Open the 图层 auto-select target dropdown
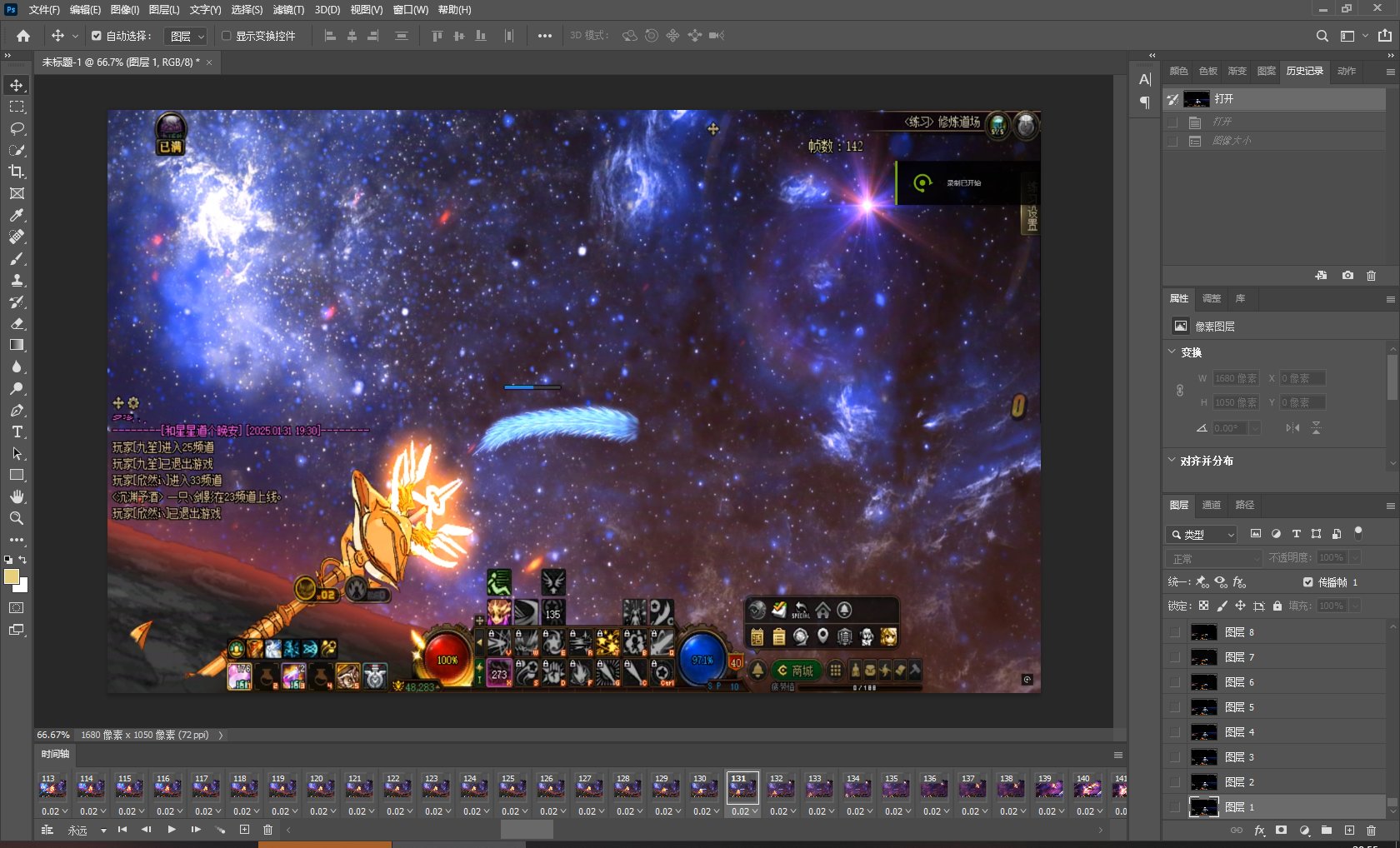The image size is (1400, 848). 187,36
